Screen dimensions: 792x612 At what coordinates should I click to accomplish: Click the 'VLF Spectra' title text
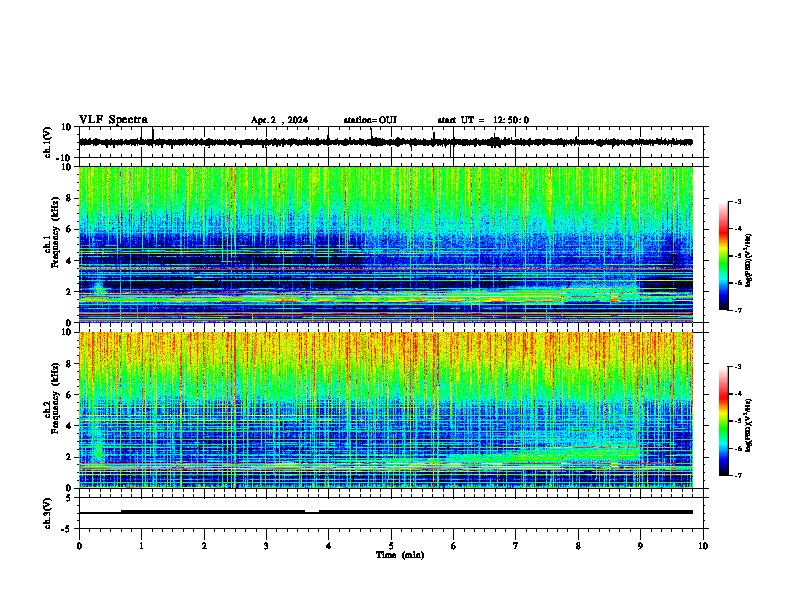click(113, 120)
